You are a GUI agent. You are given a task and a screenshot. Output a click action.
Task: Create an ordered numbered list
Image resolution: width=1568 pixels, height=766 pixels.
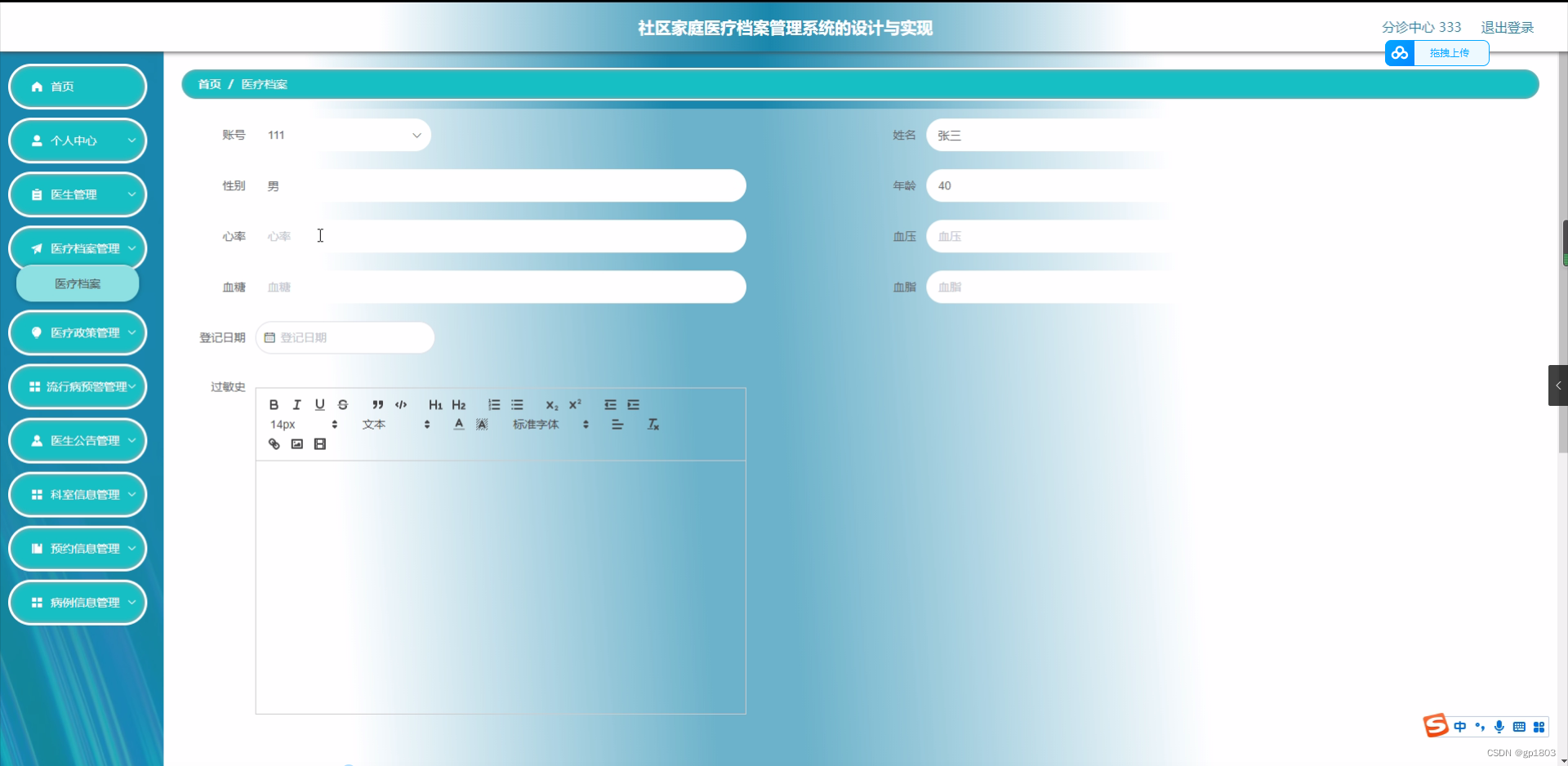494,405
